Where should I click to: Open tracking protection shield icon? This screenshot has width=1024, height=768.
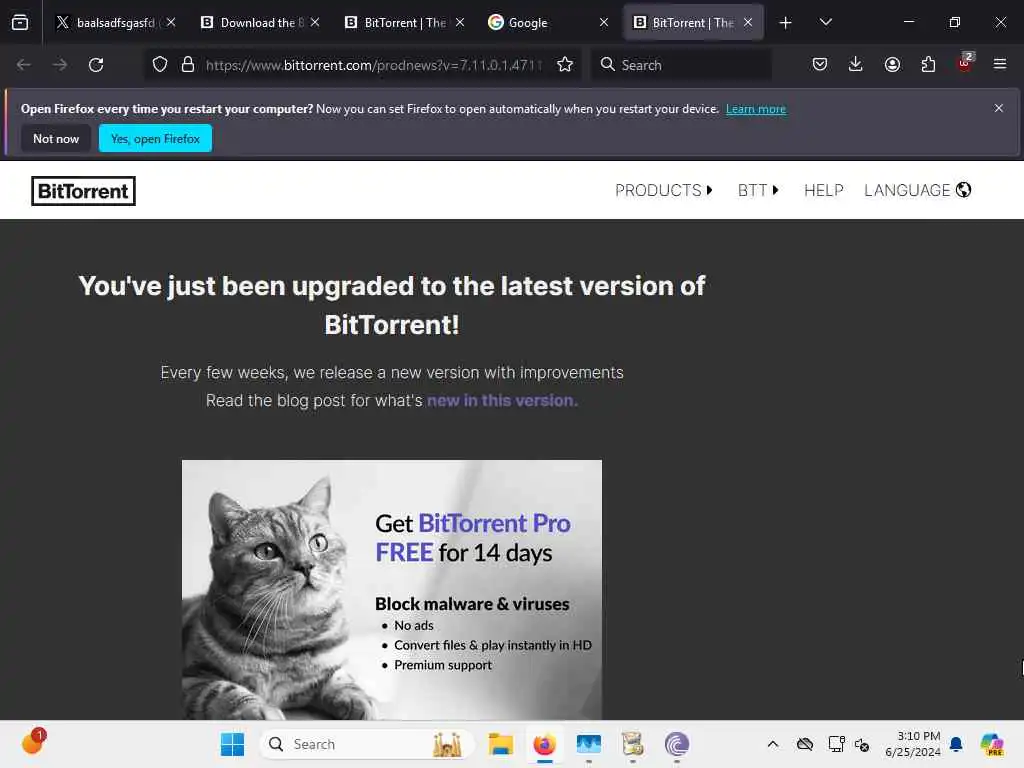pos(160,65)
